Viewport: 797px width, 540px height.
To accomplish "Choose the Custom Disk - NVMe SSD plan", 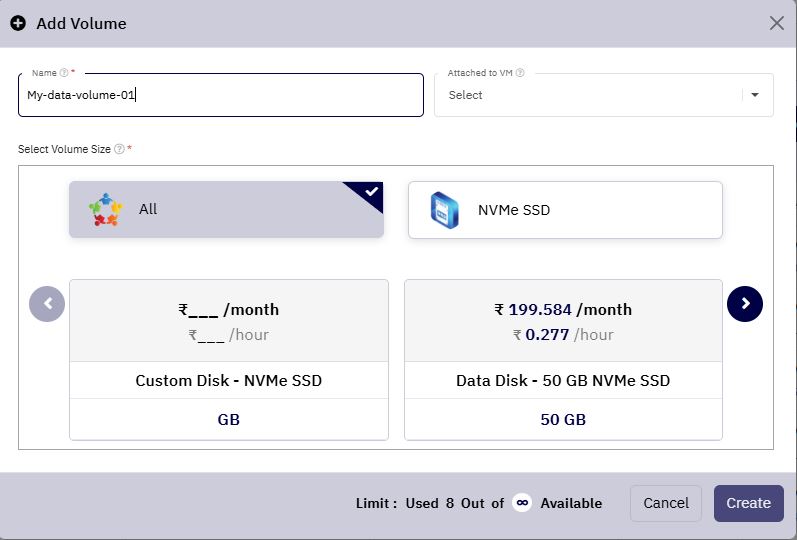I will tap(229, 359).
